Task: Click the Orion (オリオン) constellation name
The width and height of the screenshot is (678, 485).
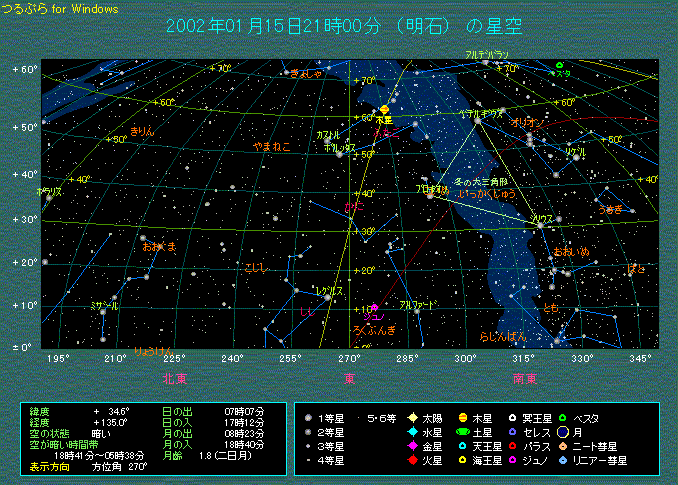Action: click(x=526, y=122)
